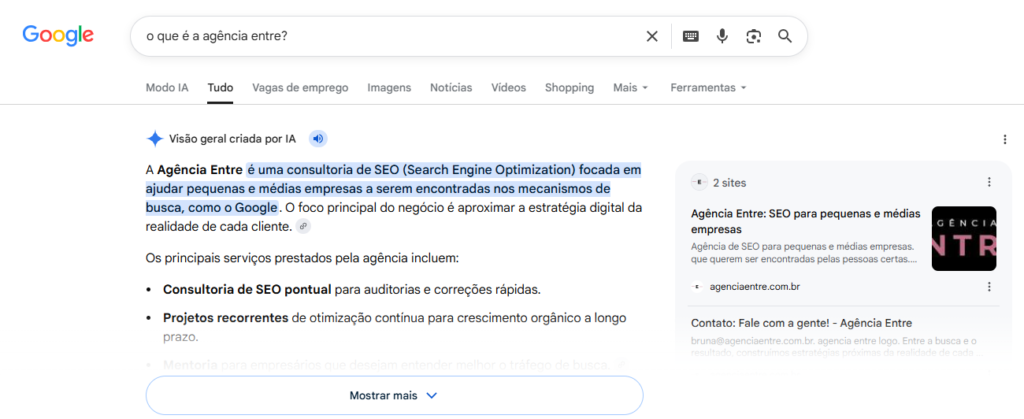Open the Ferramentas dropdown
This screenshot has width=1024, height=419.
tap(709, 87)
